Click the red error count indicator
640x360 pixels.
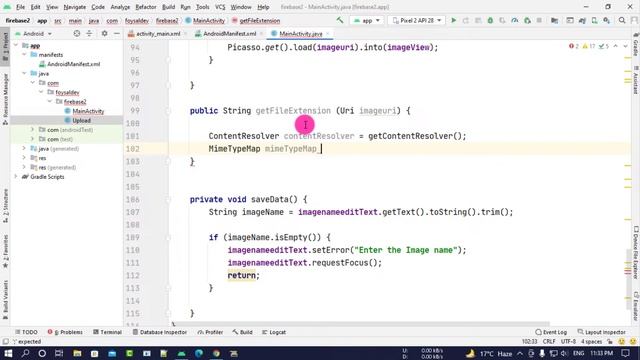tap(573, 46)
